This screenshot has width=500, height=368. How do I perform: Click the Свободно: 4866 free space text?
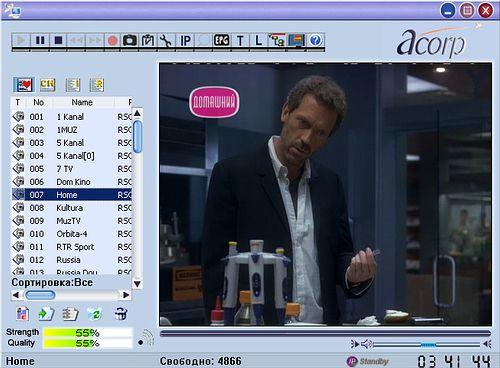(201, 361)
